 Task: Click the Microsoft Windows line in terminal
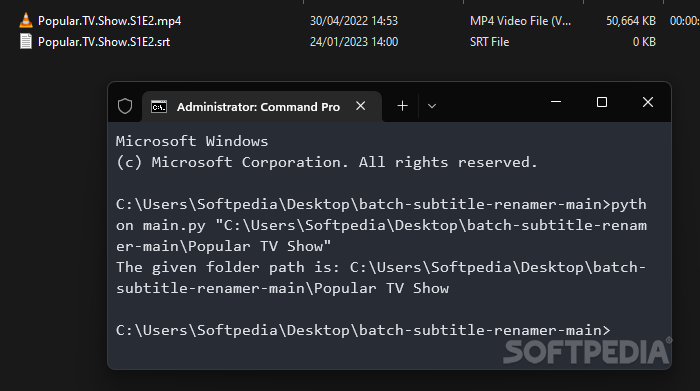click(x=192, y=141)
